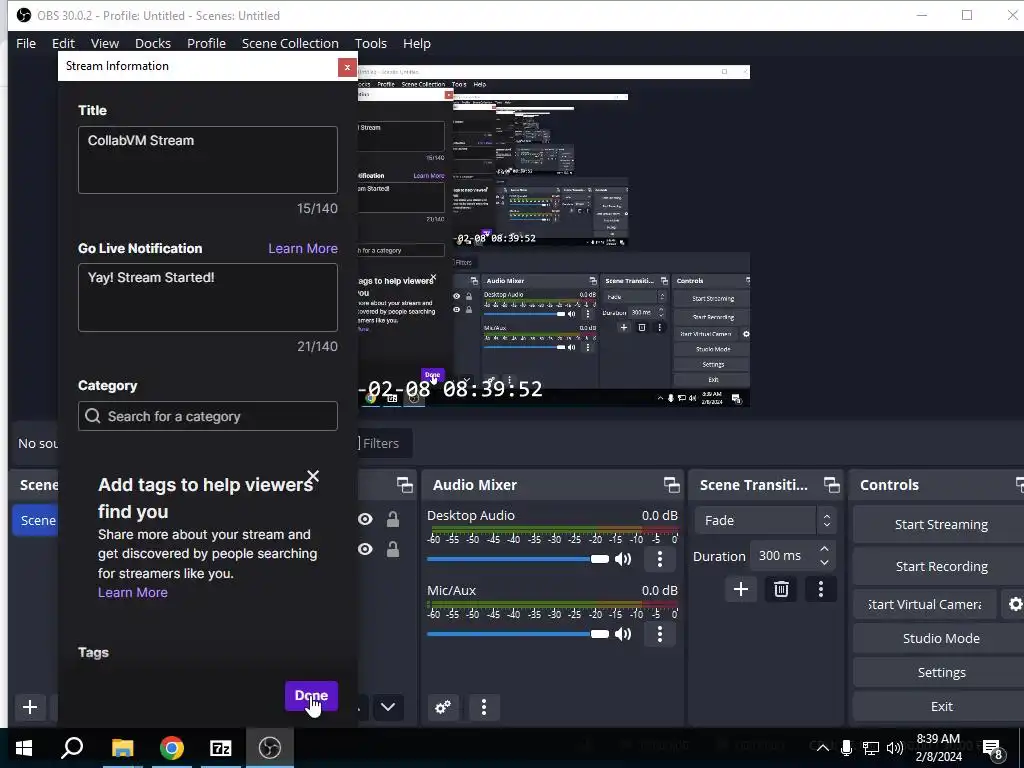Open the Tools menu
1024x768 pixels.
(x=371, y=43)
